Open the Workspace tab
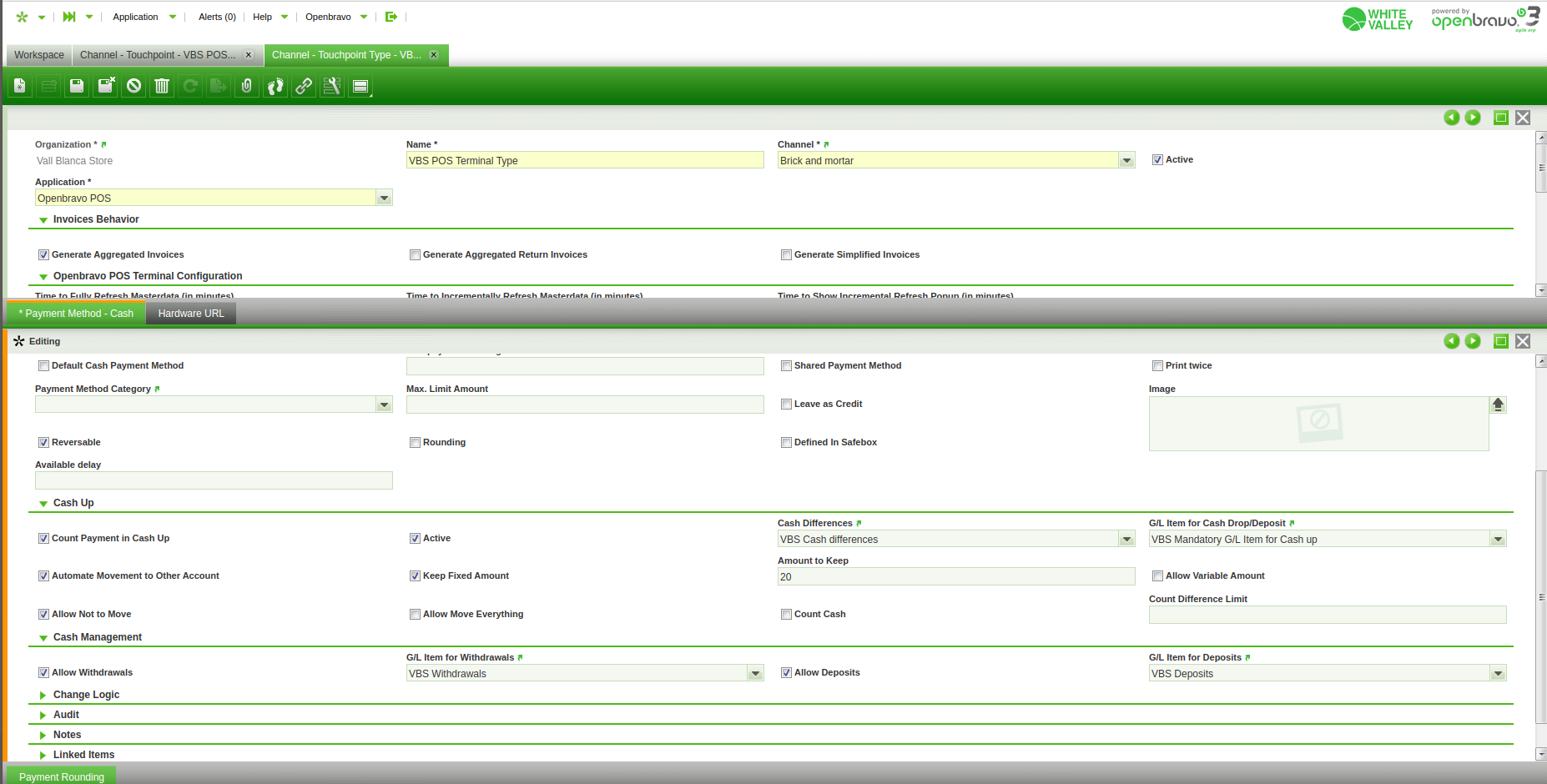 (38, 55)
